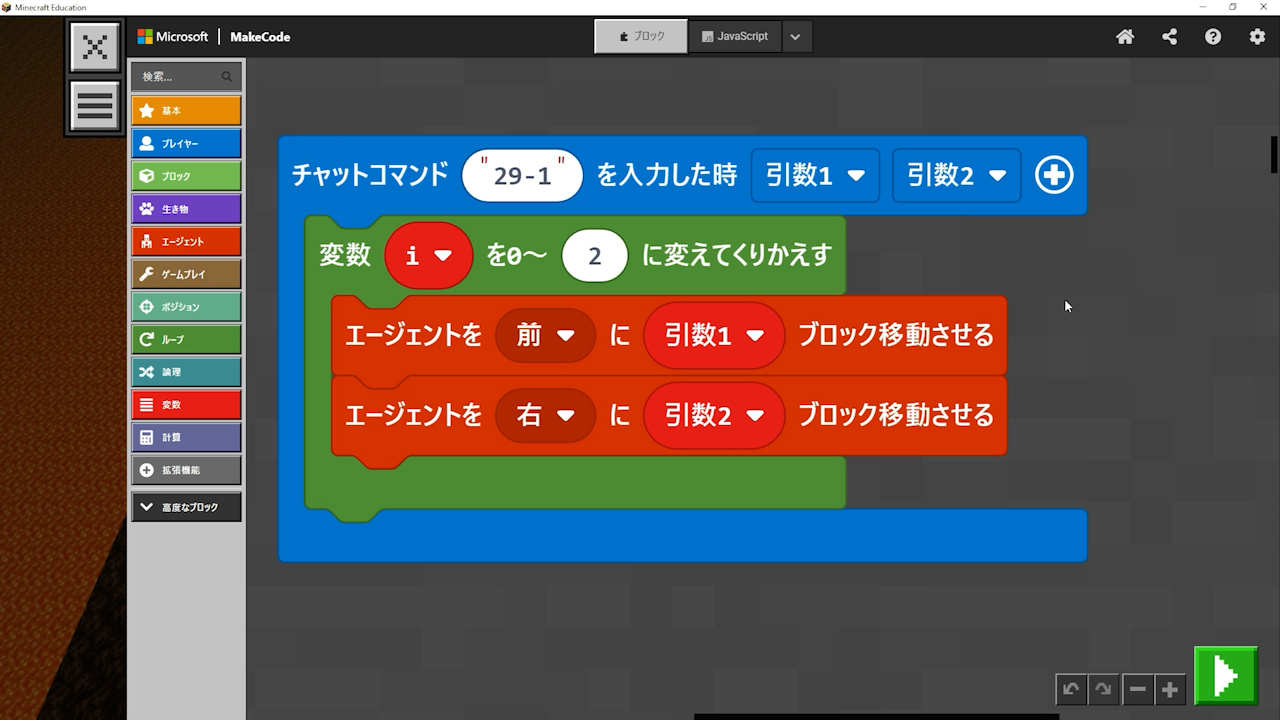Open the Help question mark icon

pos(1213,37)
